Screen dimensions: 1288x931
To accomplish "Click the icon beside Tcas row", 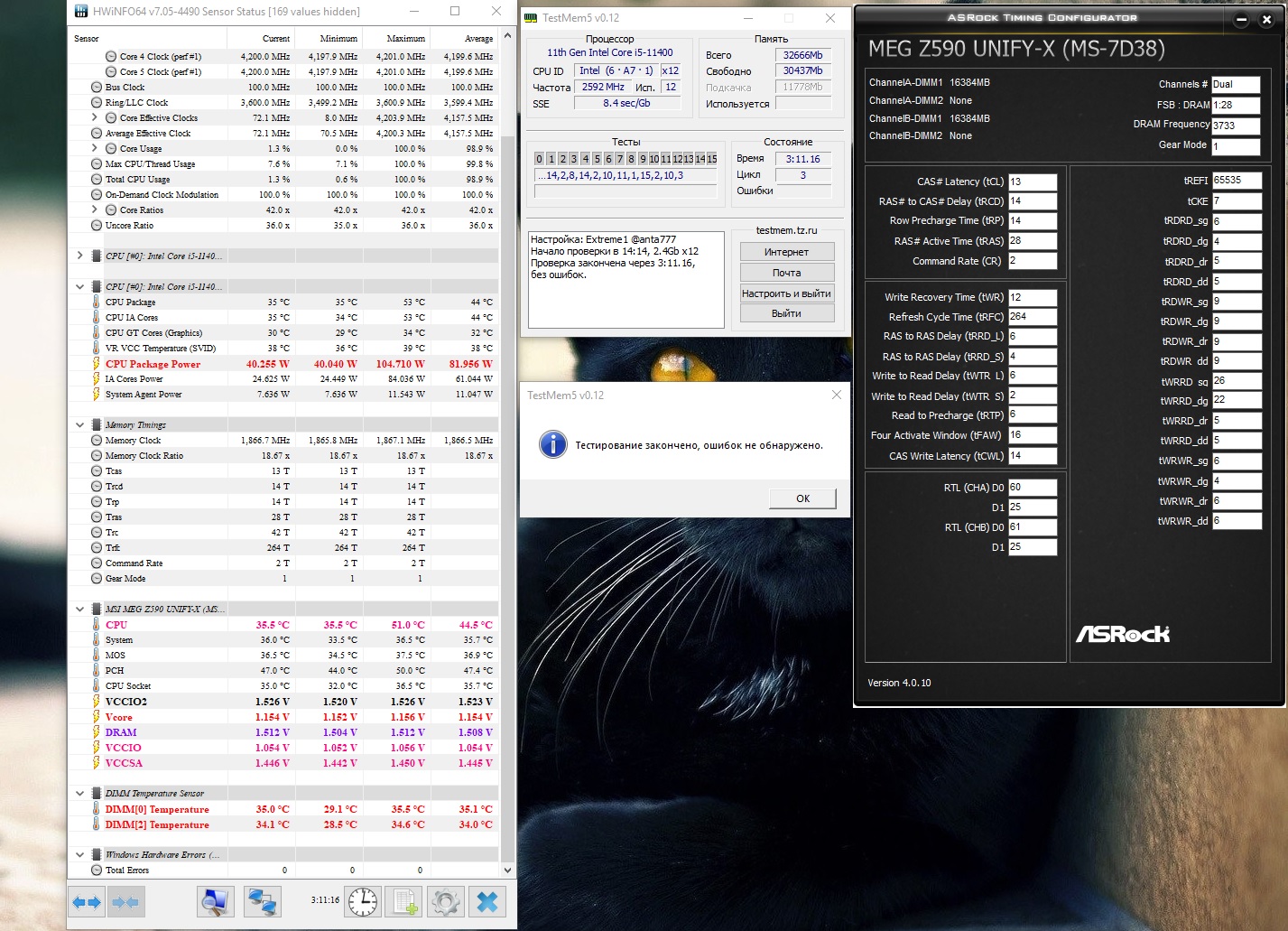I will [97, 471].
